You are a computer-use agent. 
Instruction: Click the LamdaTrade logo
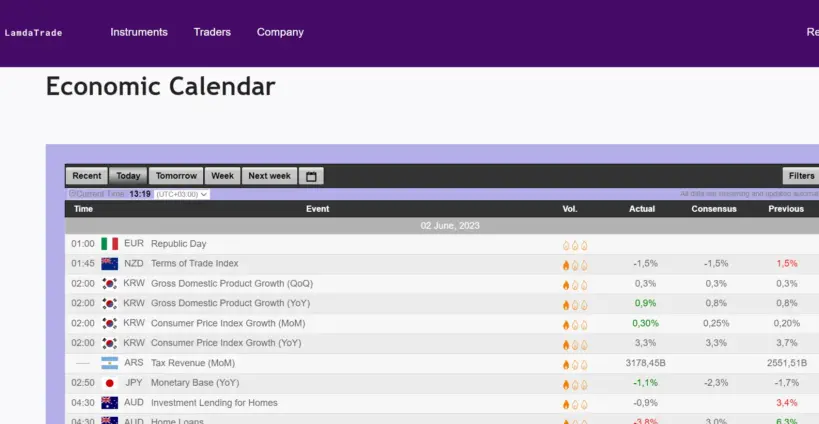pyautogui.click(x=33, y=33)
